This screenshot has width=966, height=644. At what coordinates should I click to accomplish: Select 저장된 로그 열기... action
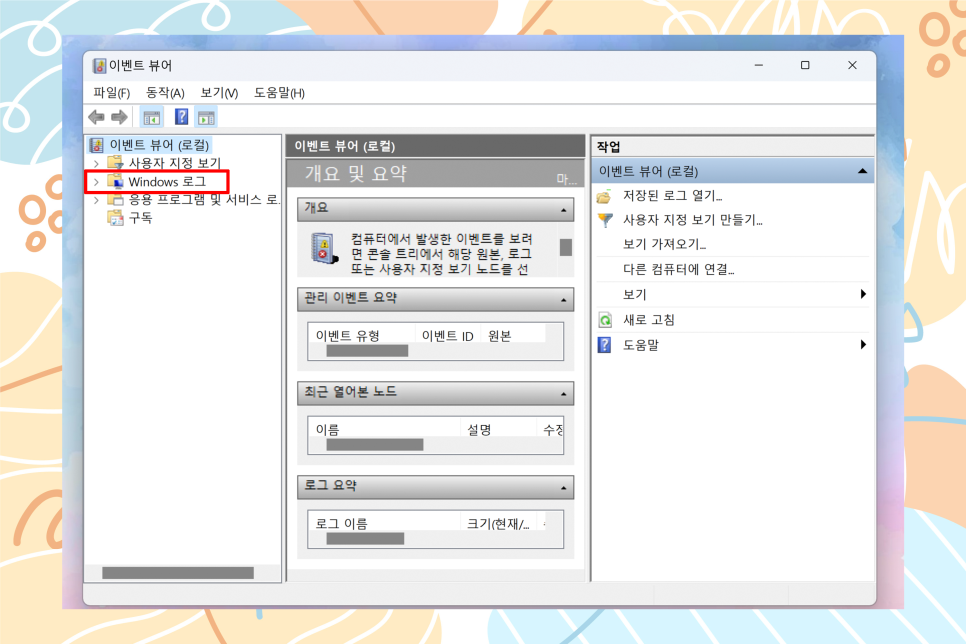(x=672, y=196)
